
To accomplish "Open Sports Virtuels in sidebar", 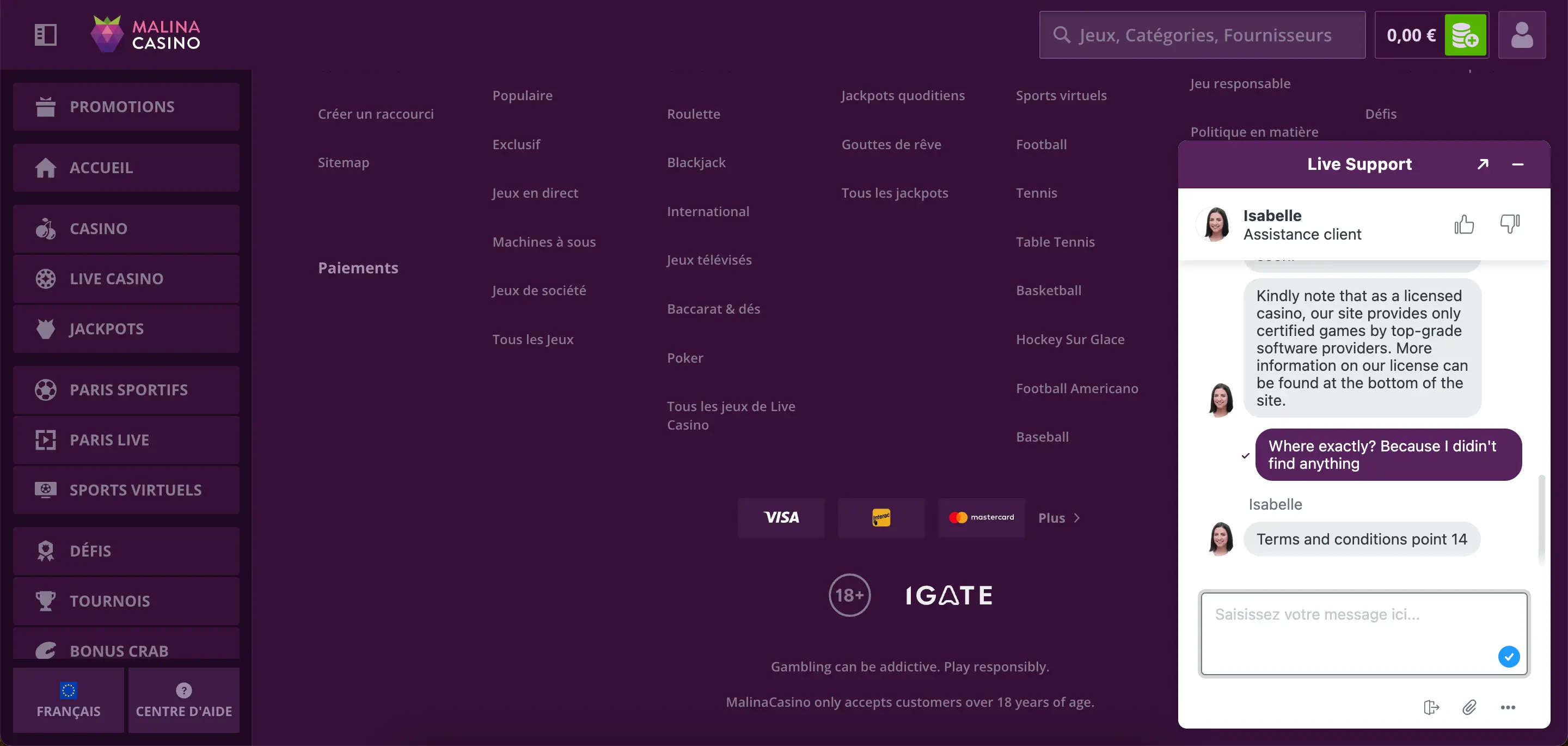I will (126, 490).
